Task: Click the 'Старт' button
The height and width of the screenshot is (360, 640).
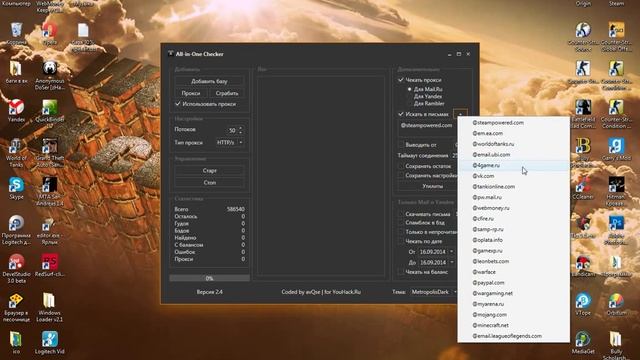Action: [x=209, y=171]
